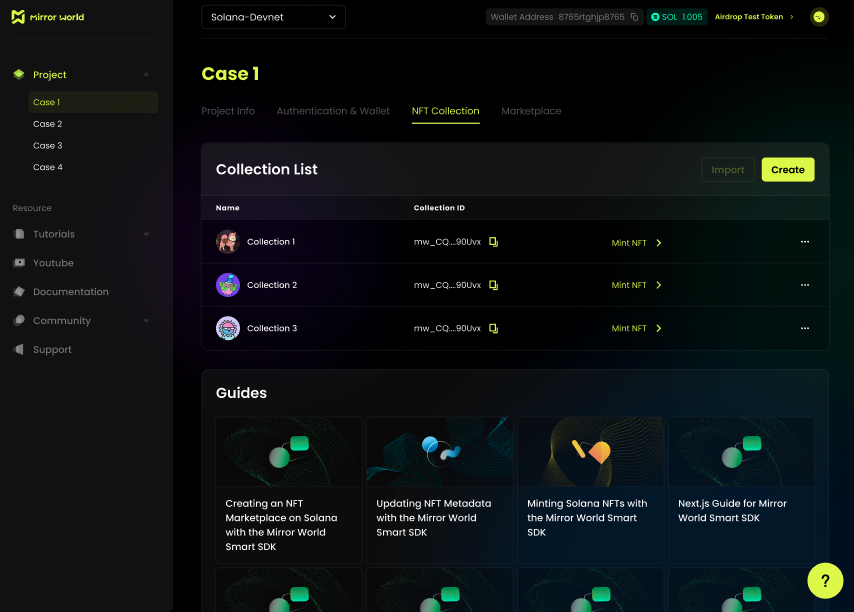Viewport: 854px width, 612px height.
Task: Click the Collection 3 name
Action: pyautogui.click(x=272, y=328)
